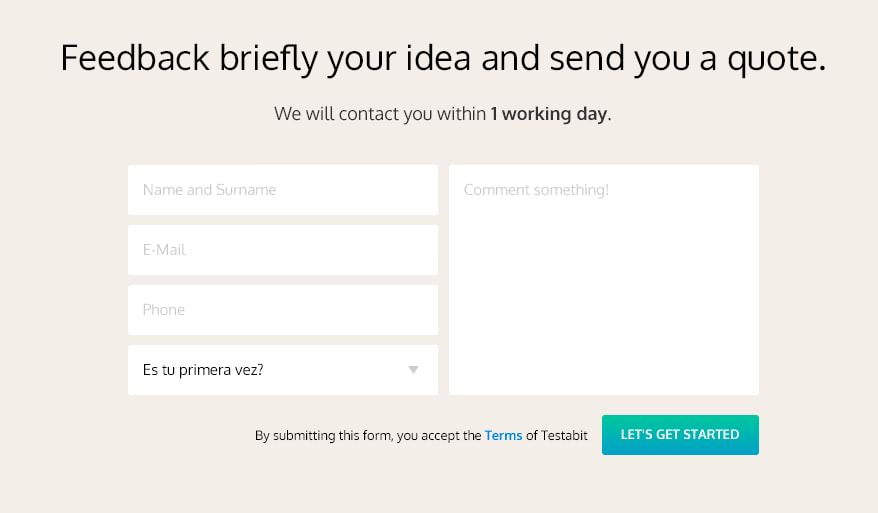Click the 'By submitting this form' notice text
This screenshot has height=513, width=878.
click(x=367, y=436)
